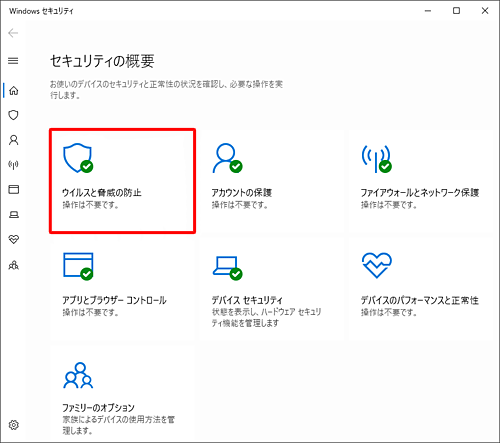Viewport: 500px width, 443px height.
Task: Open ファイアウォールとネットワーク保護 link
Action: click(x=420, y=193)
